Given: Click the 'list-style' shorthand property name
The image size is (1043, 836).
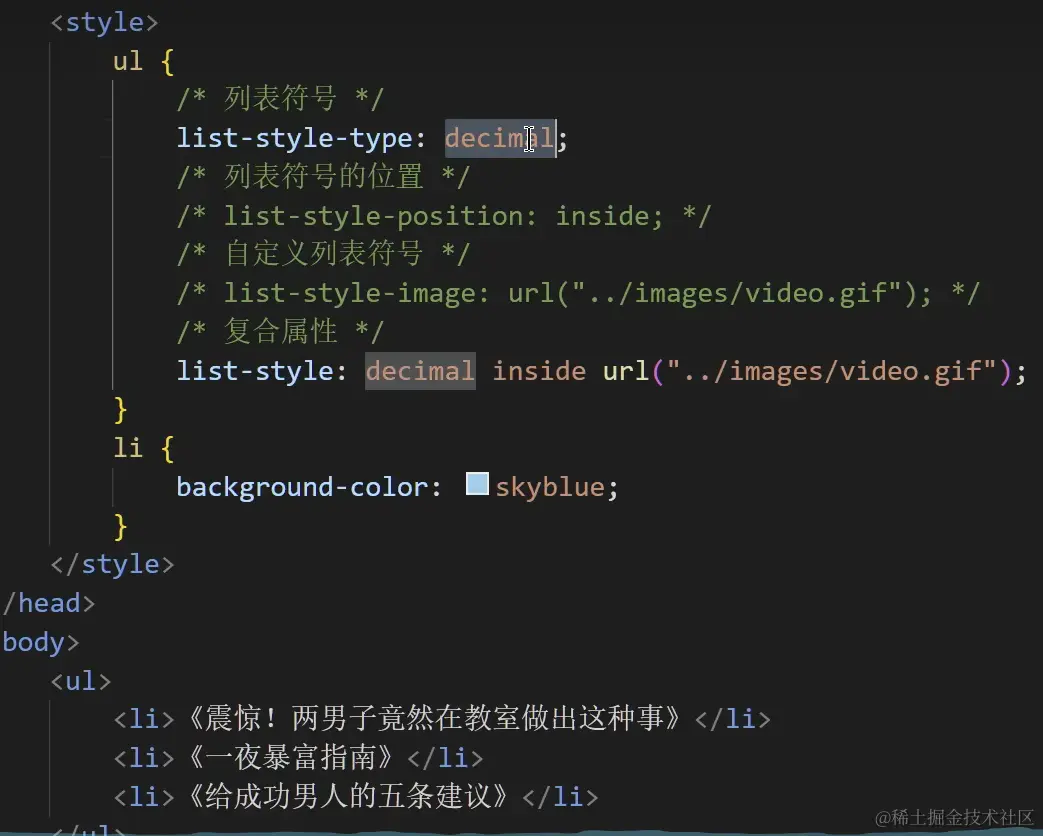Looking at the screenshot, I should tap(255, 371).
